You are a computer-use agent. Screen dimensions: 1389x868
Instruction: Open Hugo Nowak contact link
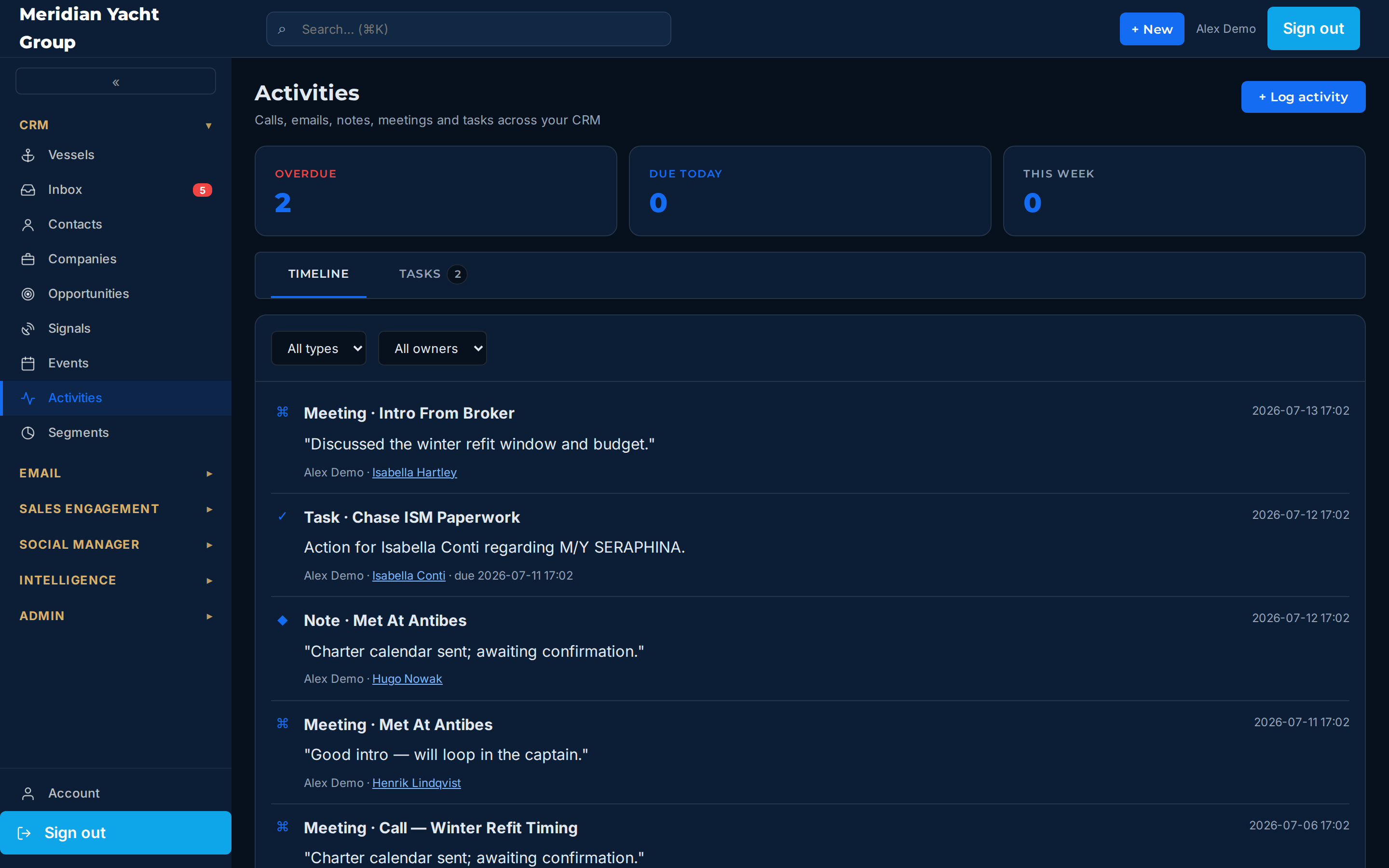(407, 679)
